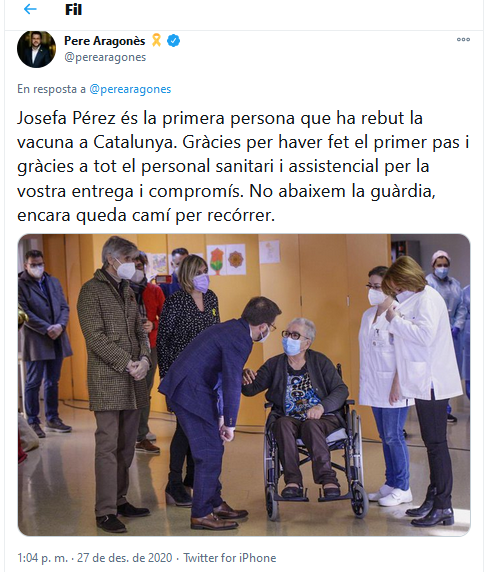Open the attached vaccination photo
The image size is (492, 572).
point(244,385)
